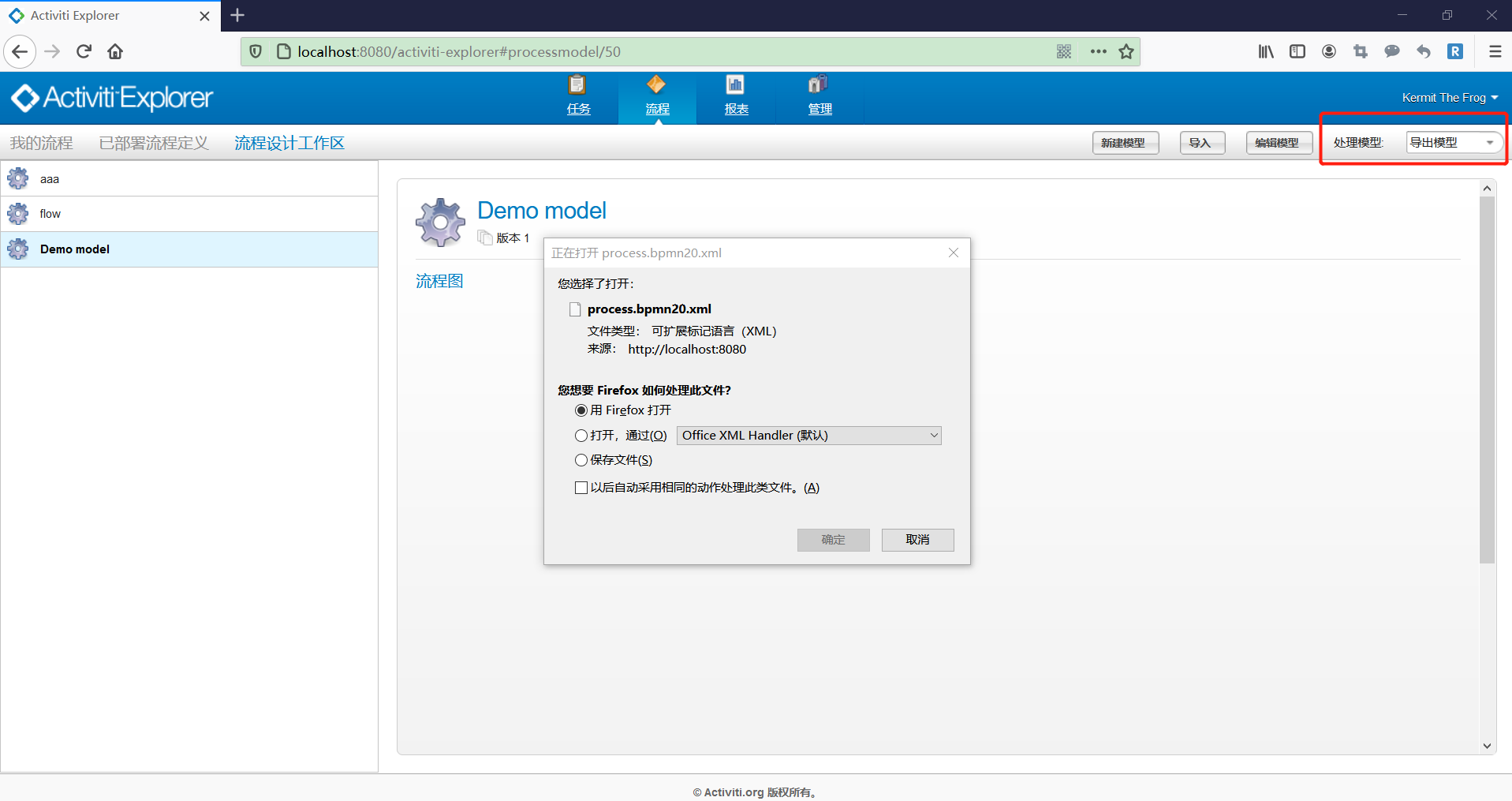Click the chat bubble extension icon

pyautogui.click(x=1392, y=51)
